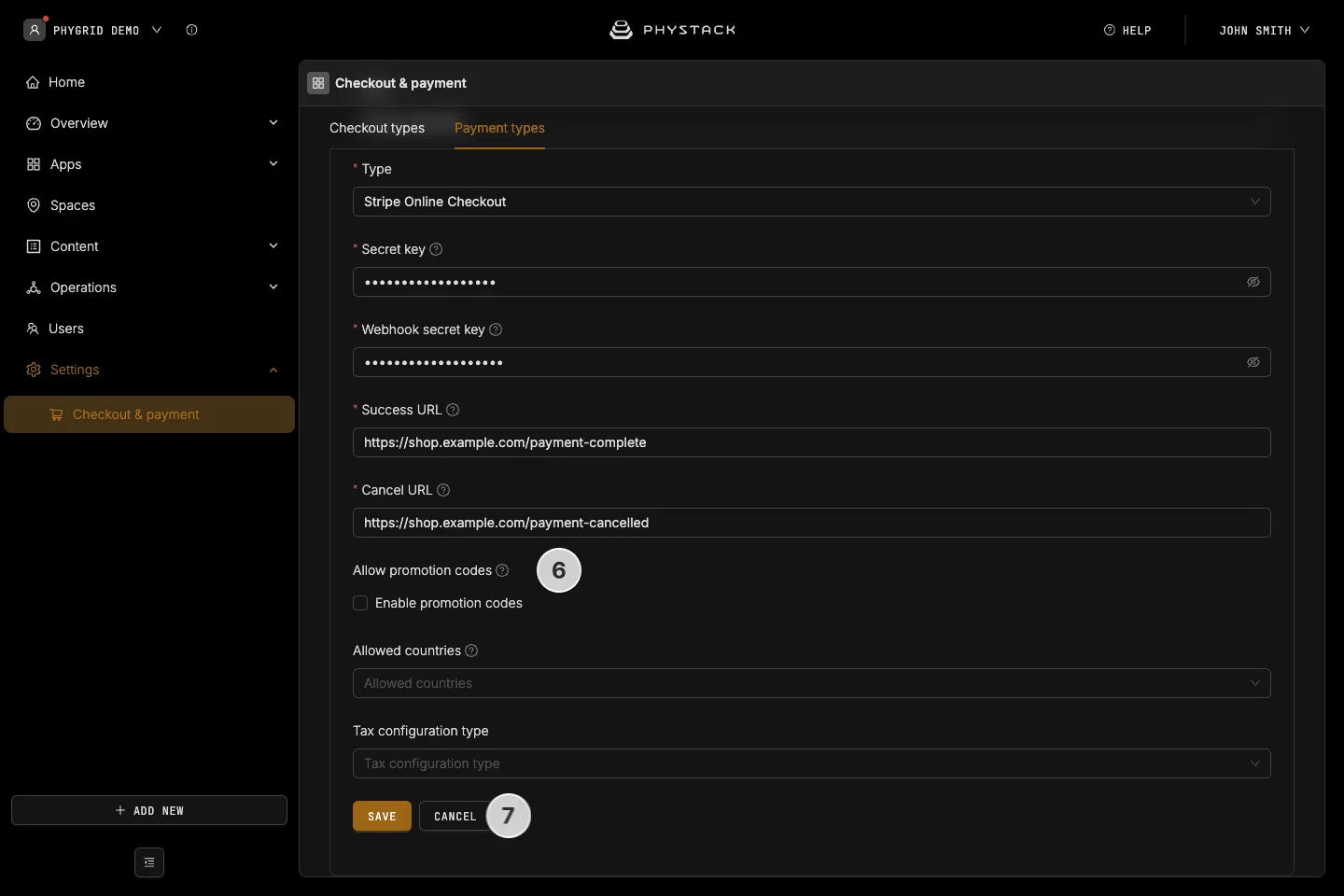Click the info icon beside Phygrid Demo
The height and width of the screenshot is (896, 1344).
pos(191,30)
